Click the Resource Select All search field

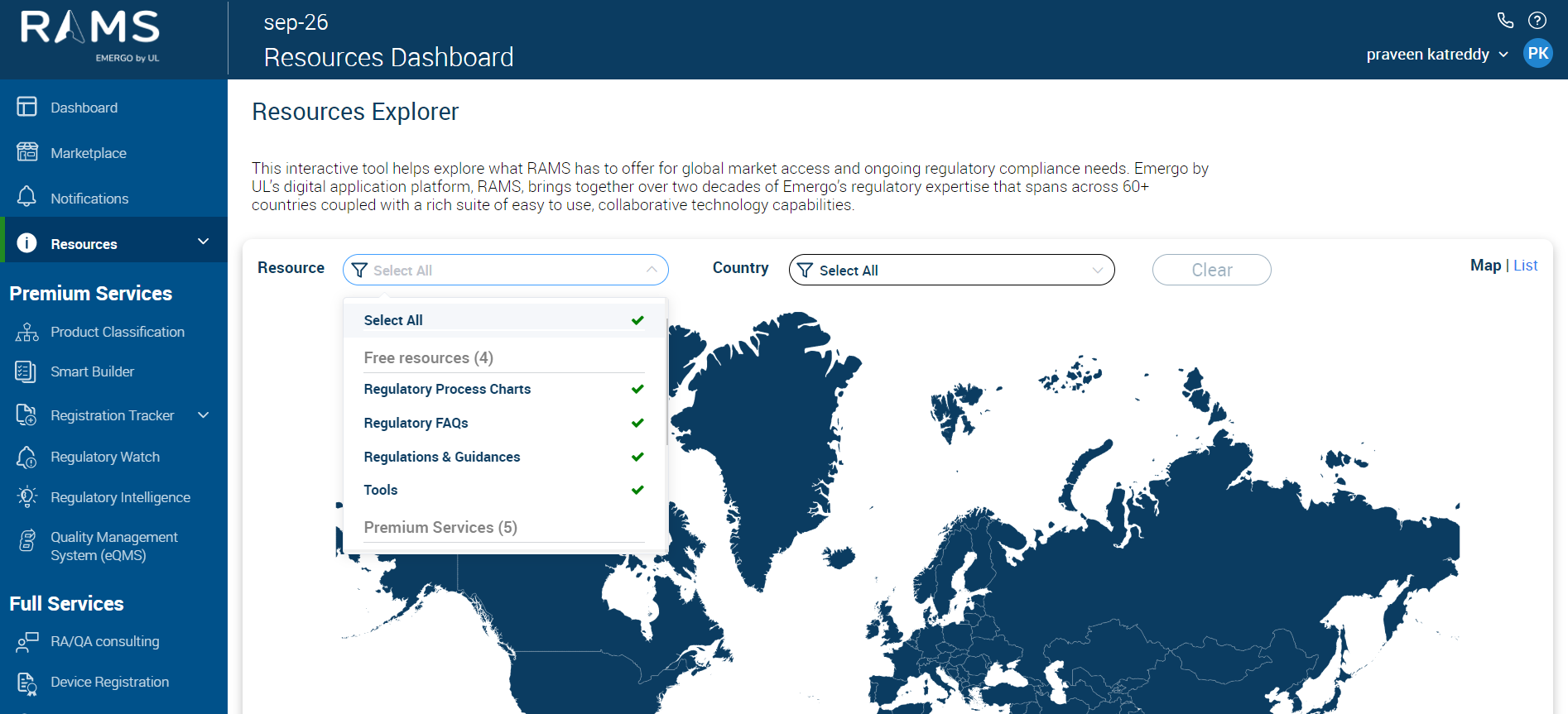click(x=506, y=270)
